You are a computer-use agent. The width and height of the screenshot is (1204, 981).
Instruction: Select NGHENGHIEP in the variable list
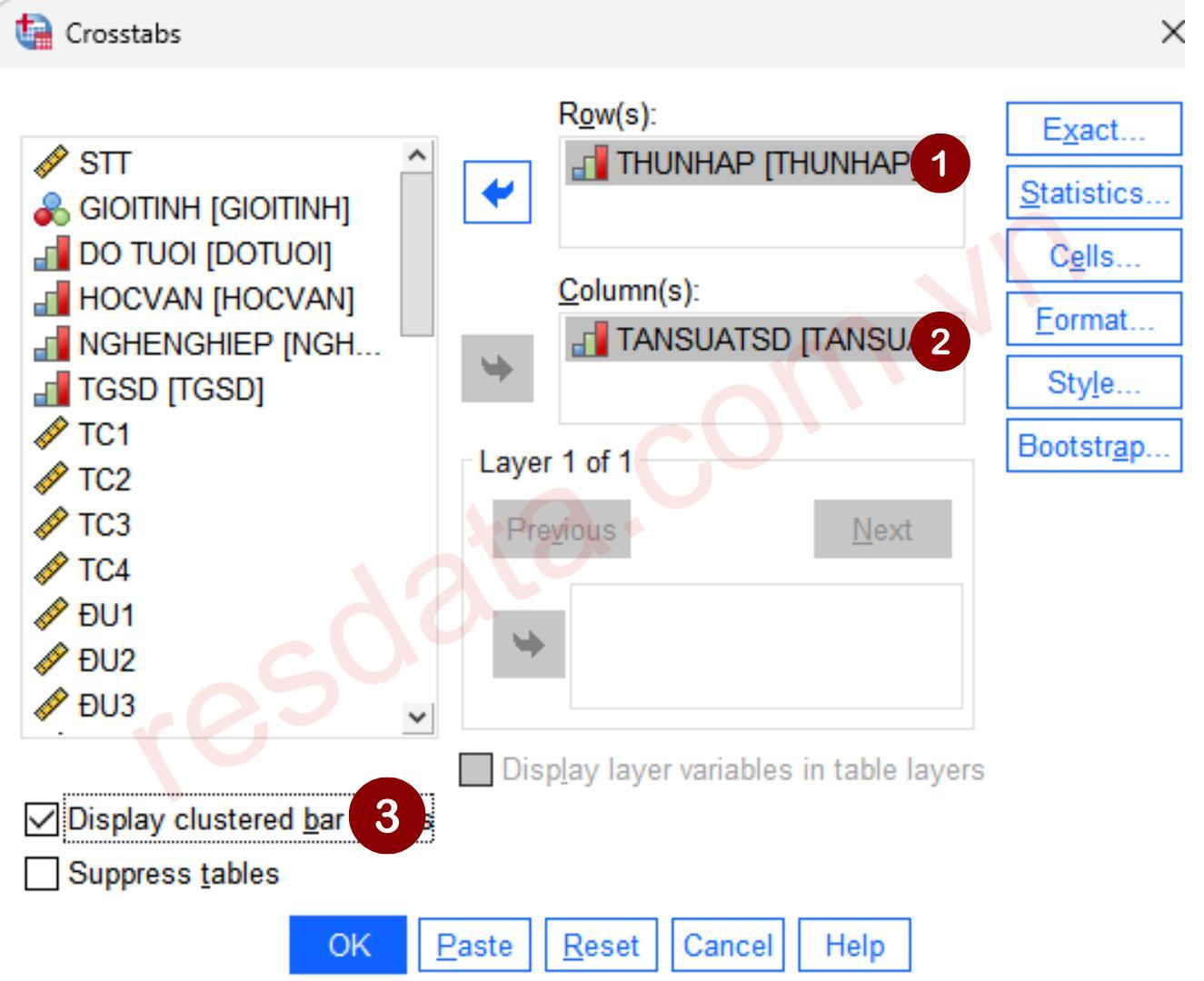227,344
